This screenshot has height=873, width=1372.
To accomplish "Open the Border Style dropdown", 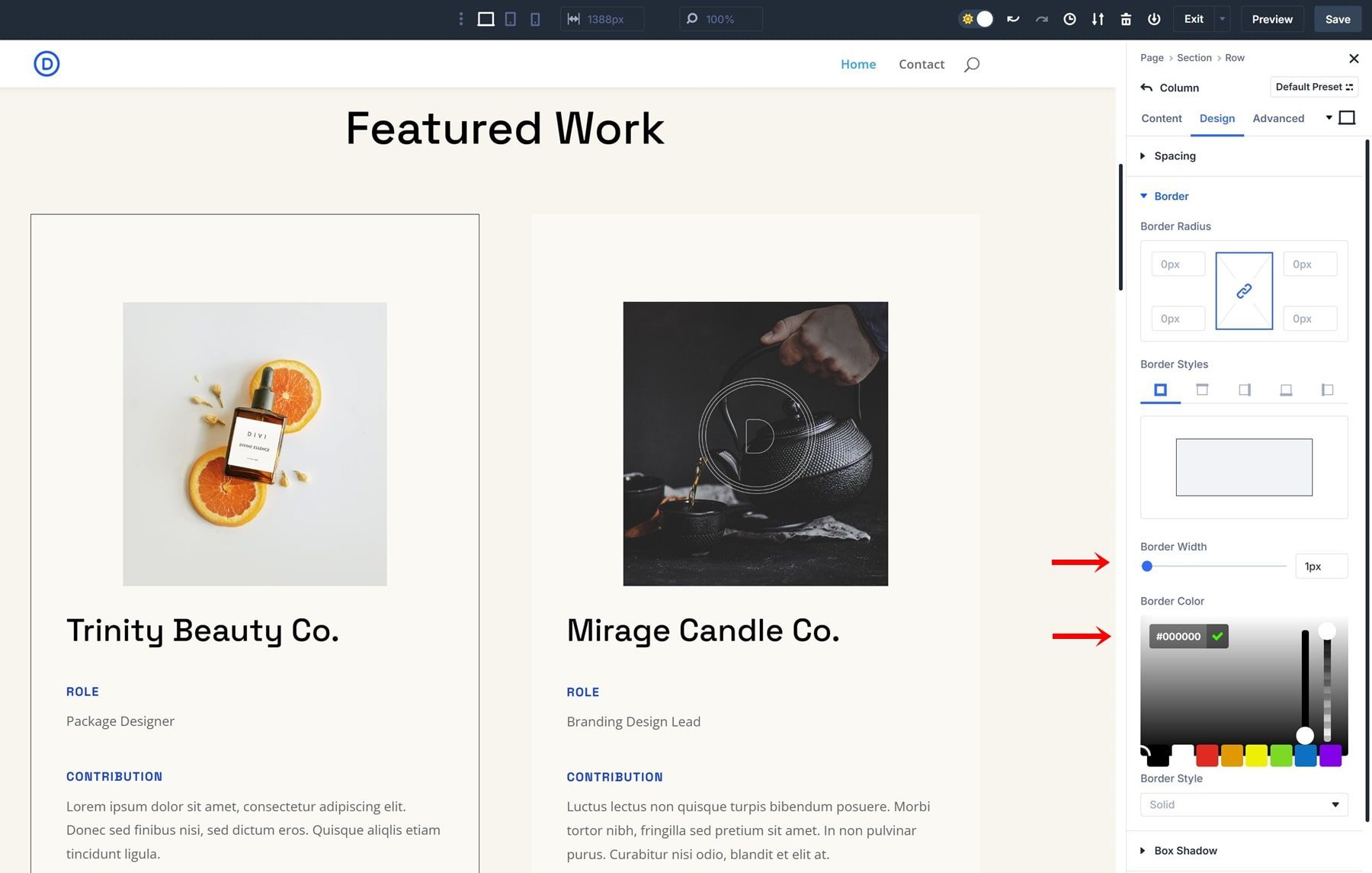I will pos(1244,804).
